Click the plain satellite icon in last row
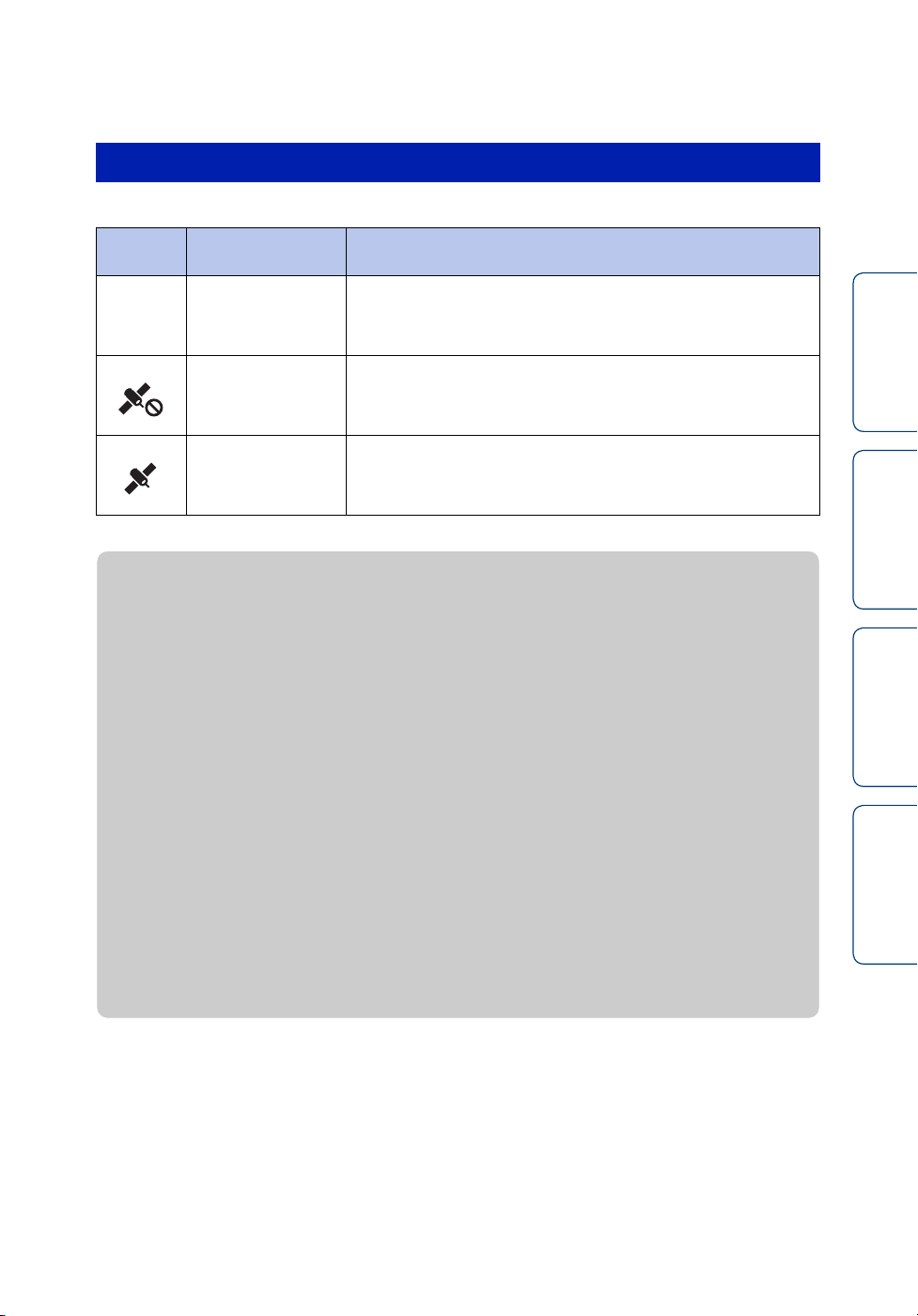 [141, 477]
